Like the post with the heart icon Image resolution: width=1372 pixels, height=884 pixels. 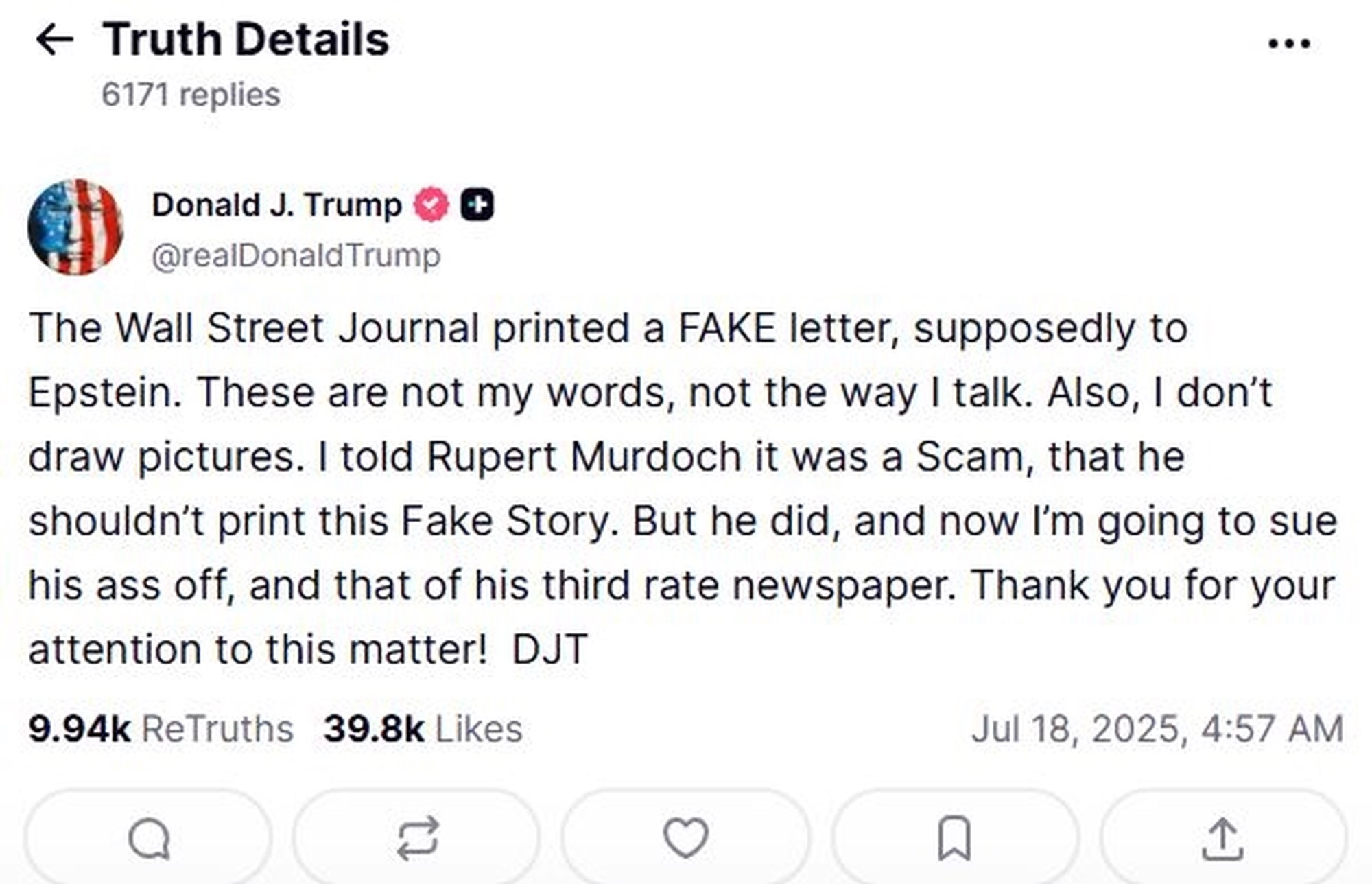[x=685, y=838]
